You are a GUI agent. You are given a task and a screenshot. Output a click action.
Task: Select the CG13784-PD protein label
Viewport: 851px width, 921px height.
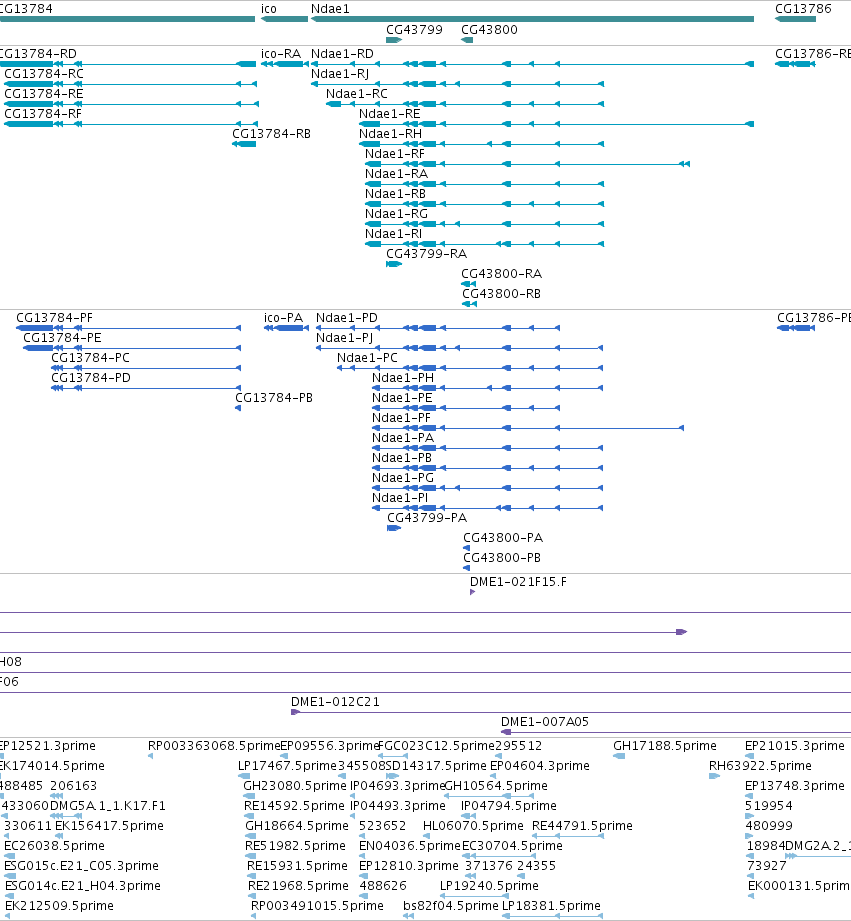point(91,378)
